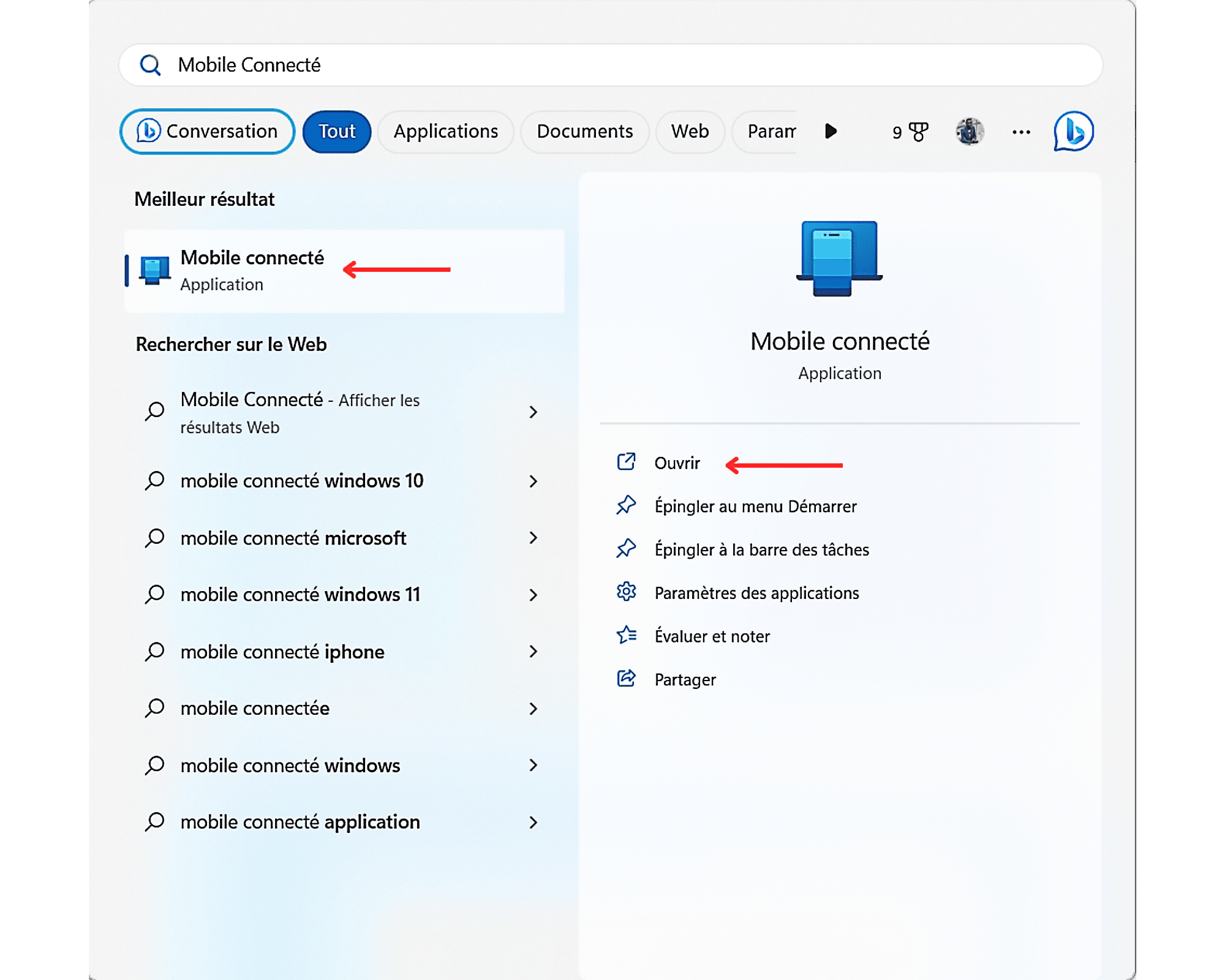Launch Bing chat from the large Bing icon

click(x=1074, y=131)
